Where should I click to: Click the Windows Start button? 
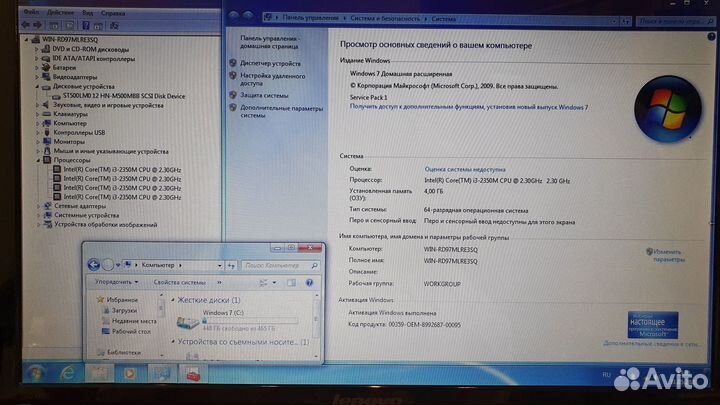[x=35, y=373]
